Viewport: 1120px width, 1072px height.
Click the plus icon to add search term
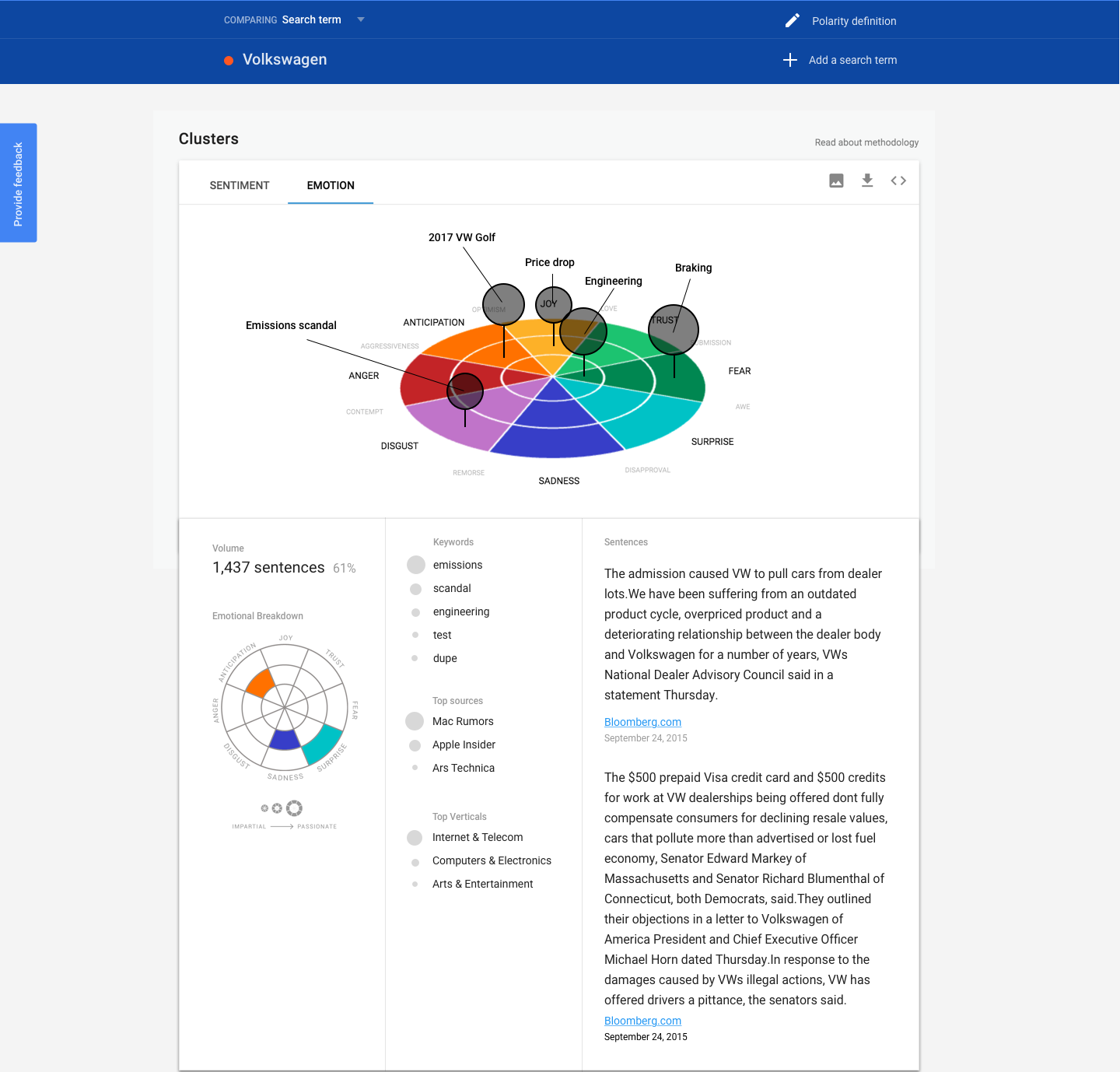tap(789, 60)
